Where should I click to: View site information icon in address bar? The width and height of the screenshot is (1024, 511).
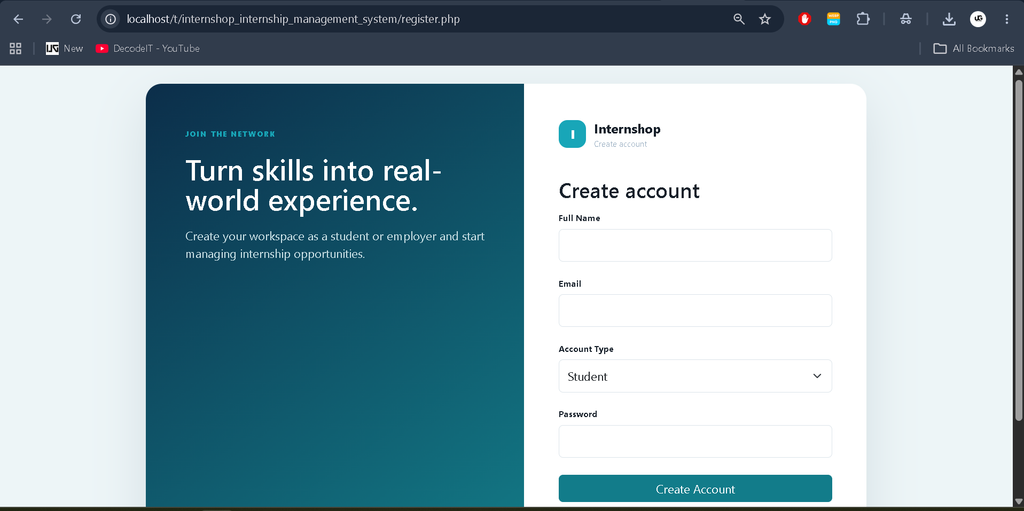110,19
